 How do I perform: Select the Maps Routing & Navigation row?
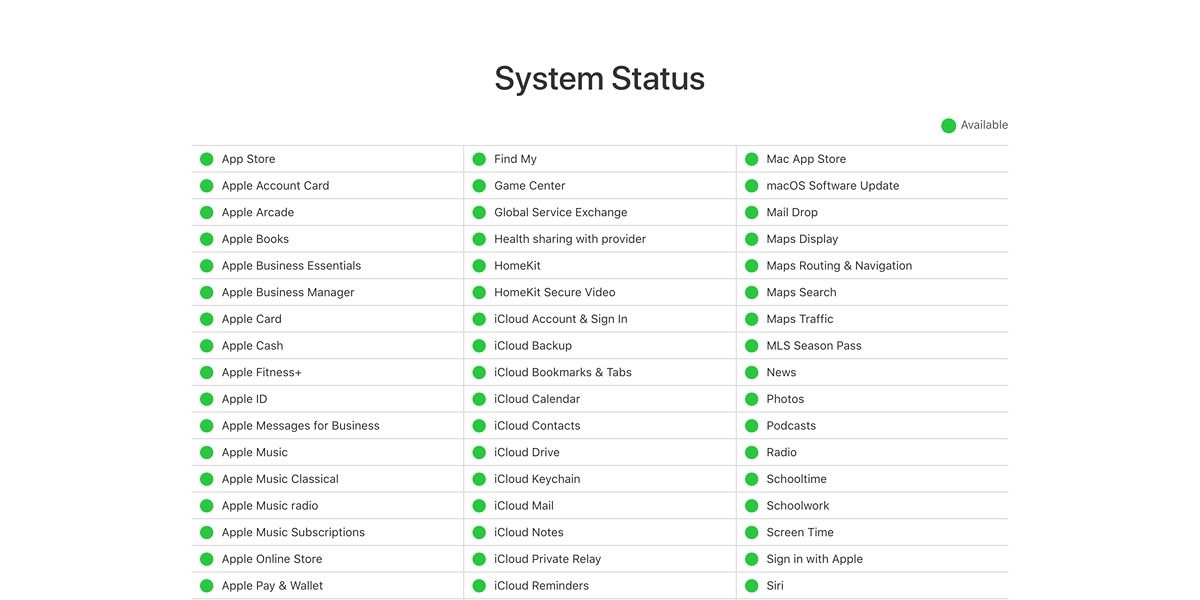(x=839, y=265)
